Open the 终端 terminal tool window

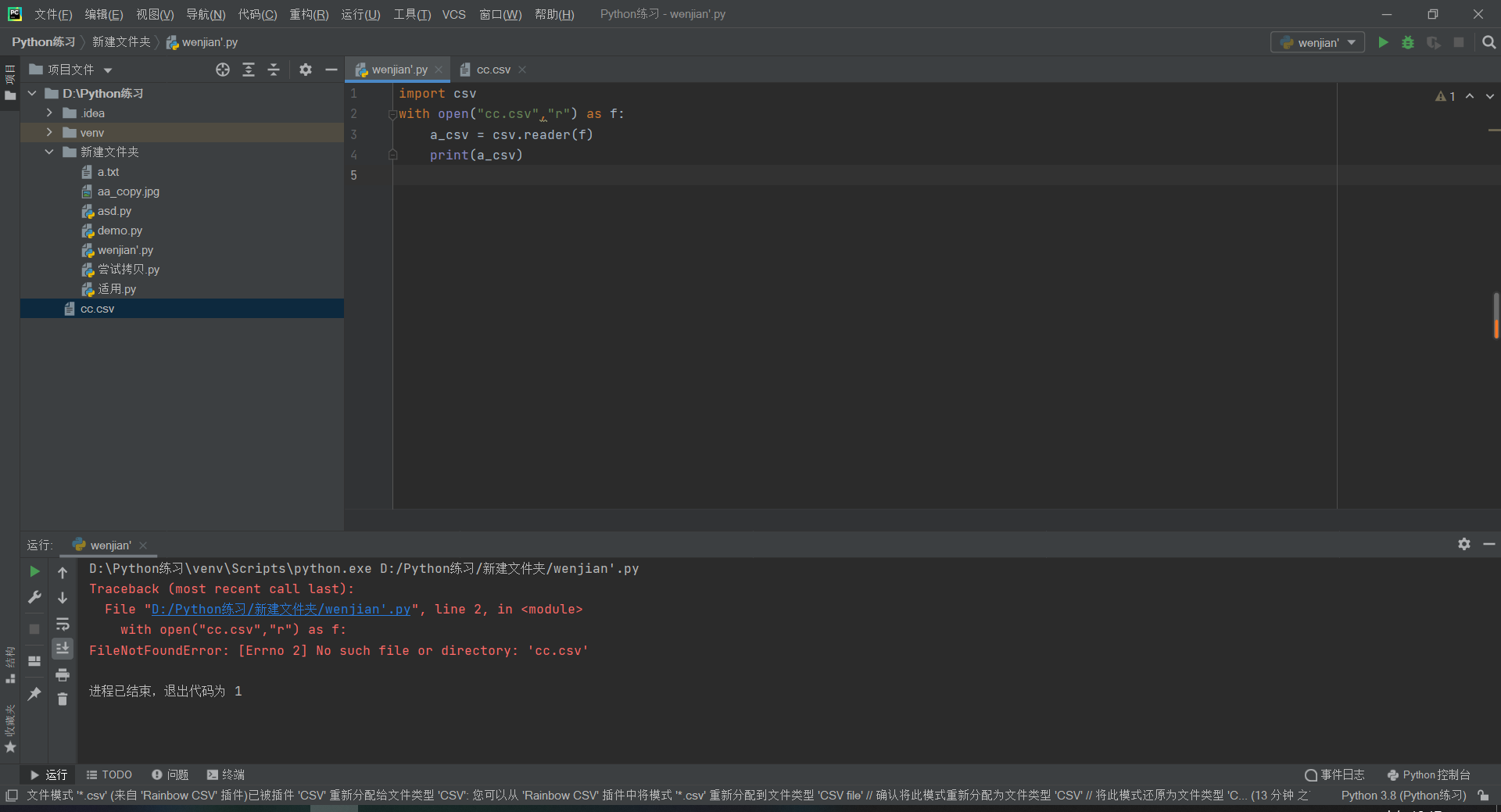coord(226,774)
